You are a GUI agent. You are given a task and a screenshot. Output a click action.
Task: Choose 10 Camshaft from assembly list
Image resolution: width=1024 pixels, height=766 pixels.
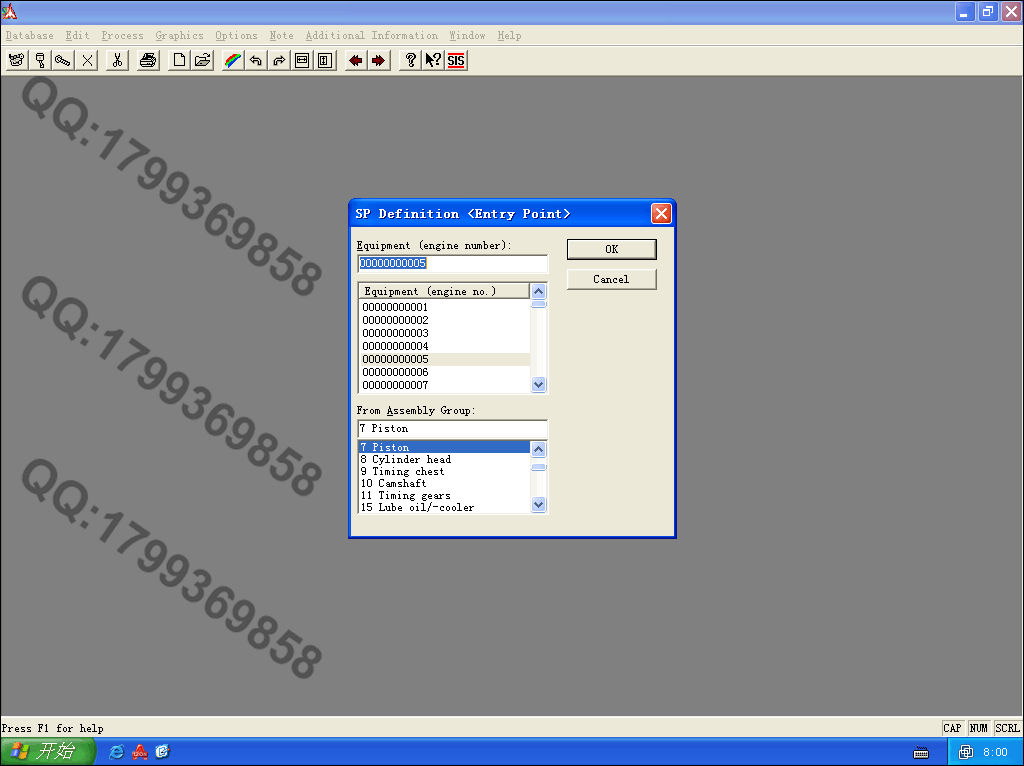pos(402,484)
